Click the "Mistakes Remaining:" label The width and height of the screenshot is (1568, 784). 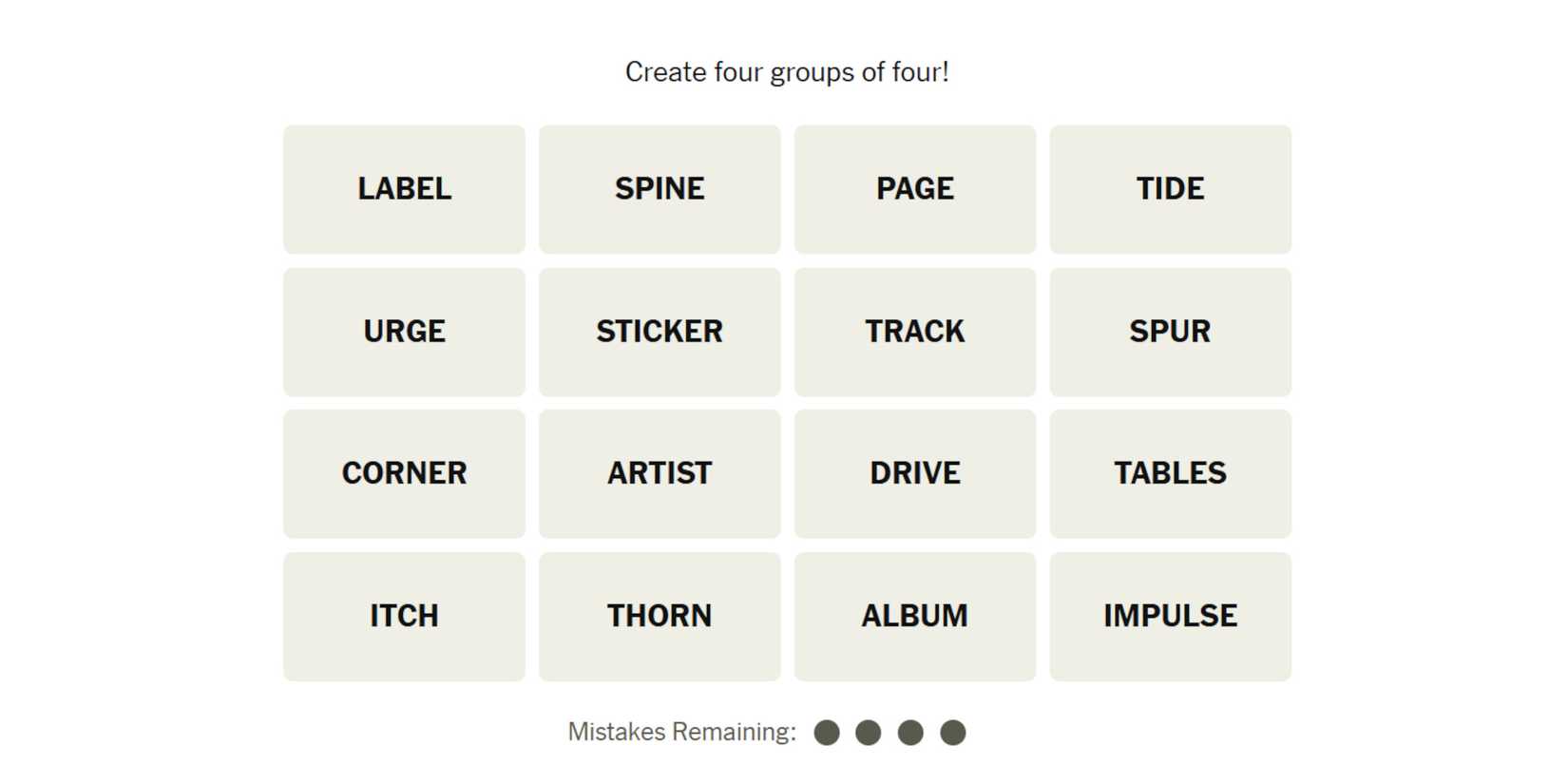[681, 732]
